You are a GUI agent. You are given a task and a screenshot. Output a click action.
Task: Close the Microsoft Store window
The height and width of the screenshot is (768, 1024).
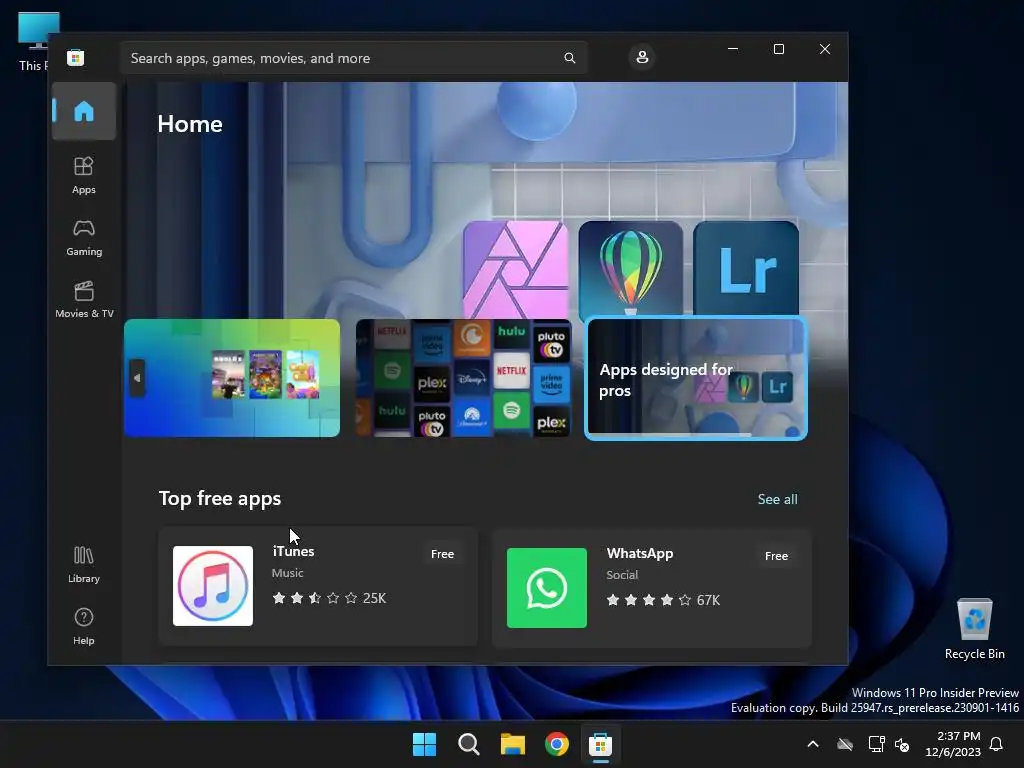coord(825,49)
